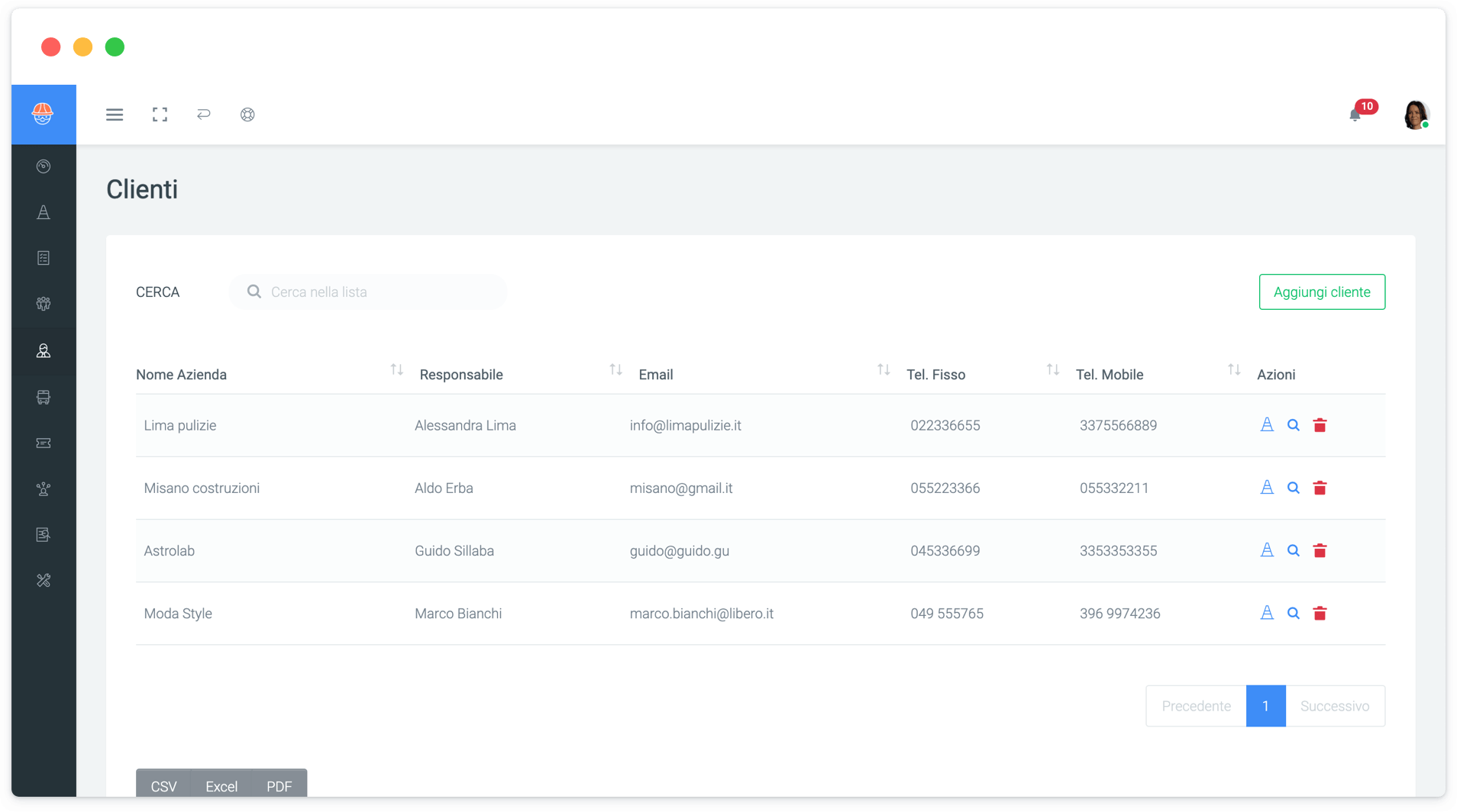Click cone icon for Misano costruzioni row
This screenshot has width=1457, height=812.
[x=1267, y=488]
